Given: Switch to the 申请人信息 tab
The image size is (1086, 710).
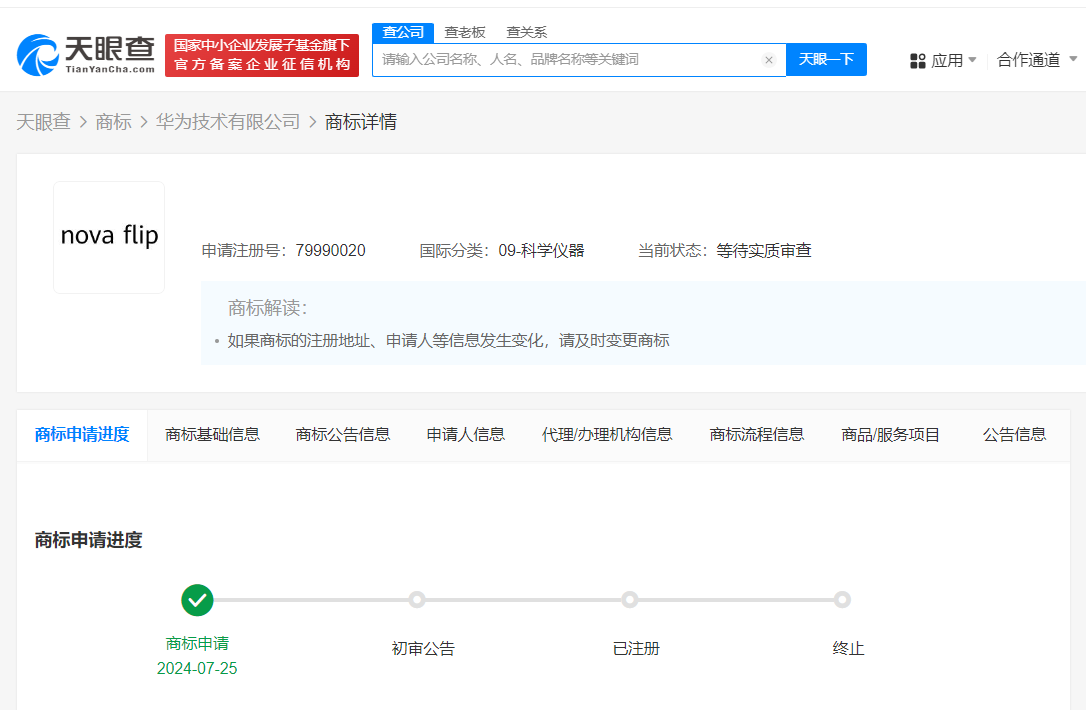Looking at the screenshot, I should click(465, 434).
